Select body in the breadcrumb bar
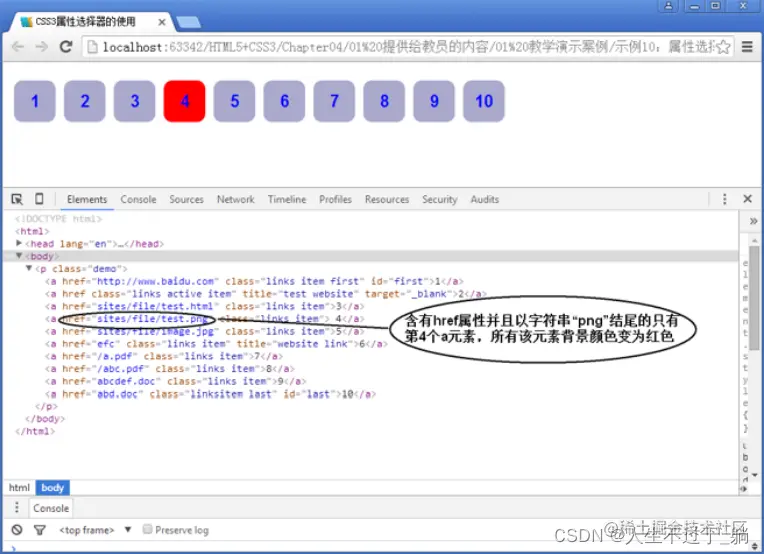The height and width of the screenshot is (554, 764). (x=53, y=488)
